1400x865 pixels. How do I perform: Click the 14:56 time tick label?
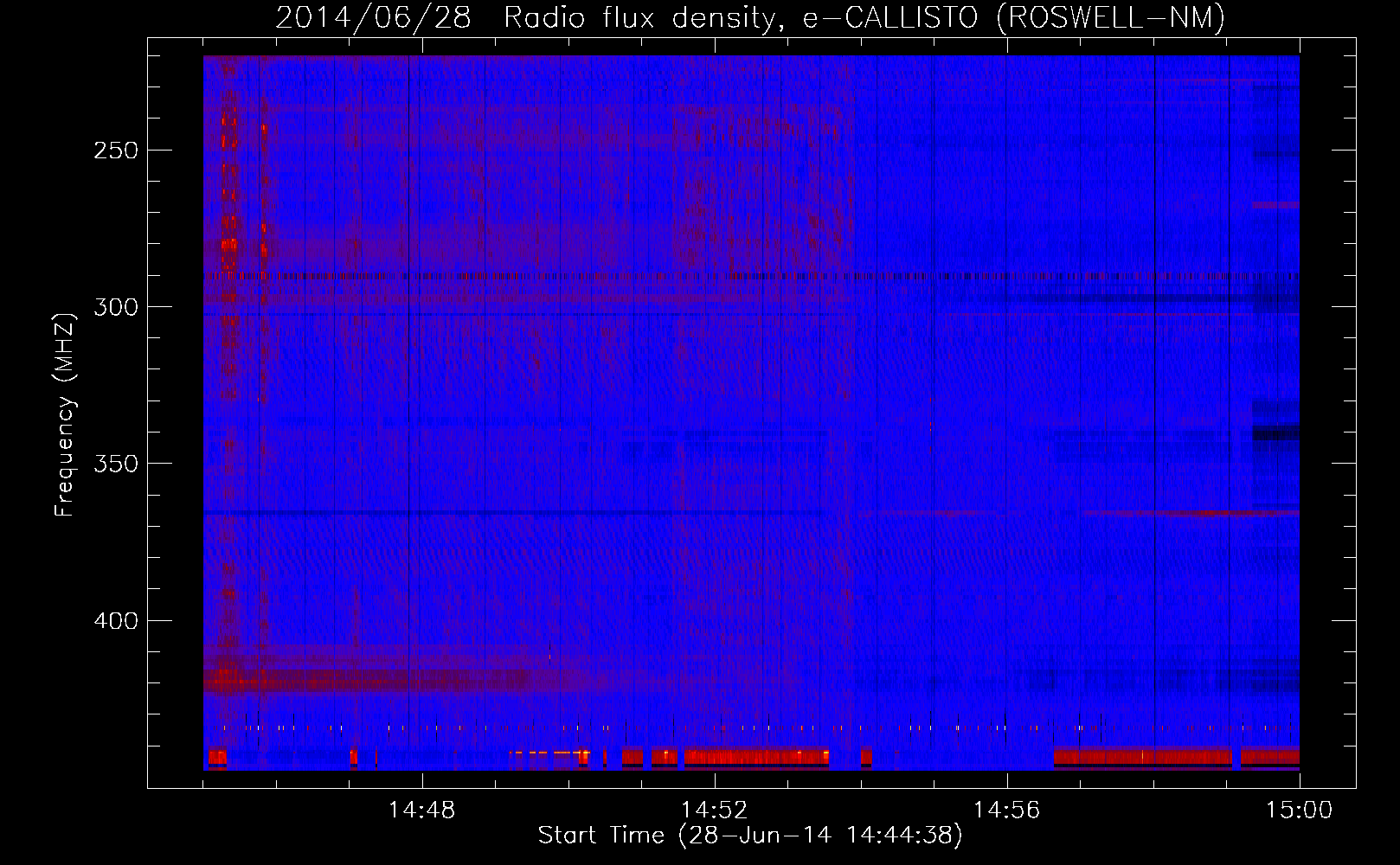tap(1007, 811)
